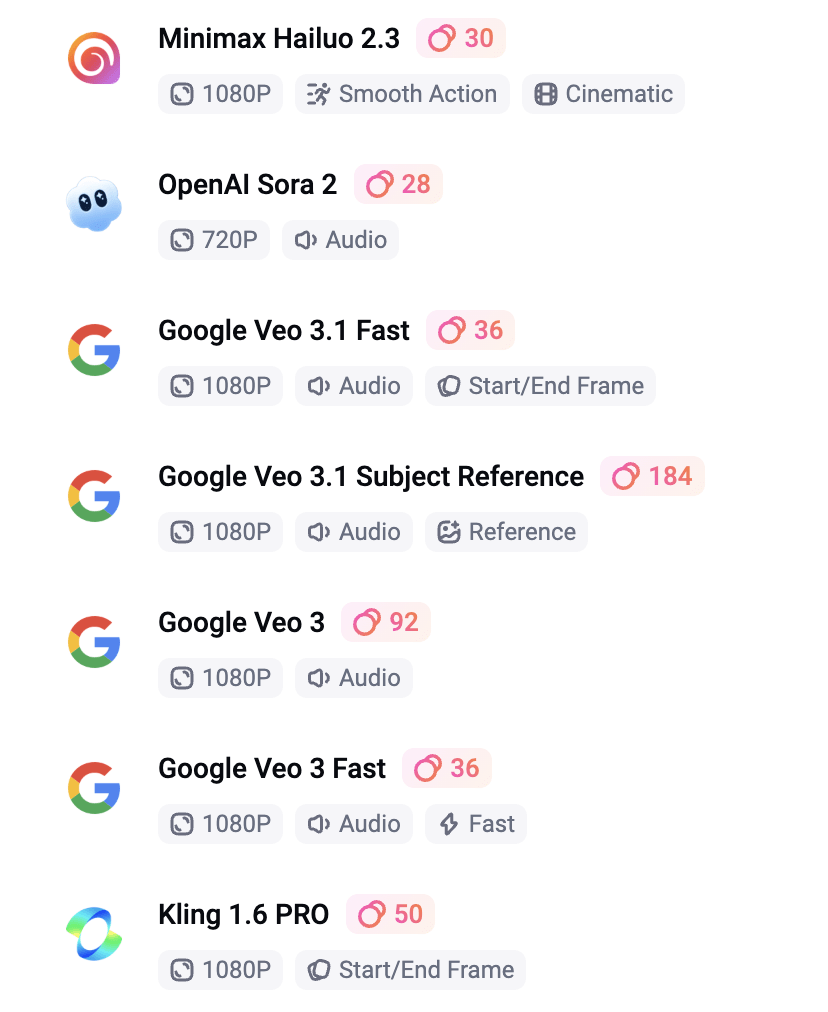Click the credit coin icon beside Kling 1.6 PRO
Image resolution: width=828 pixels, height=1012 pixels.
371,915
